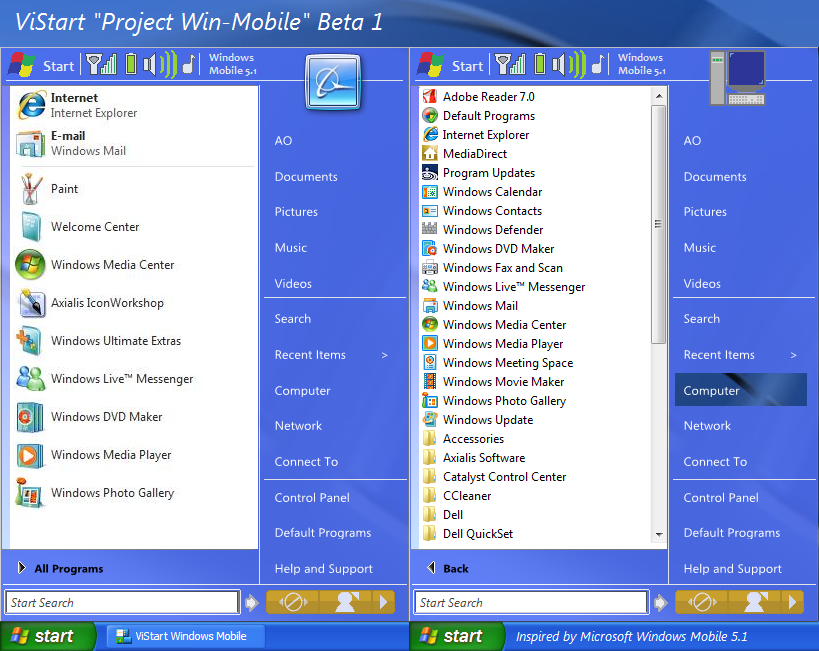
Task: Go to the Documents link
Action: pos(304,176)
